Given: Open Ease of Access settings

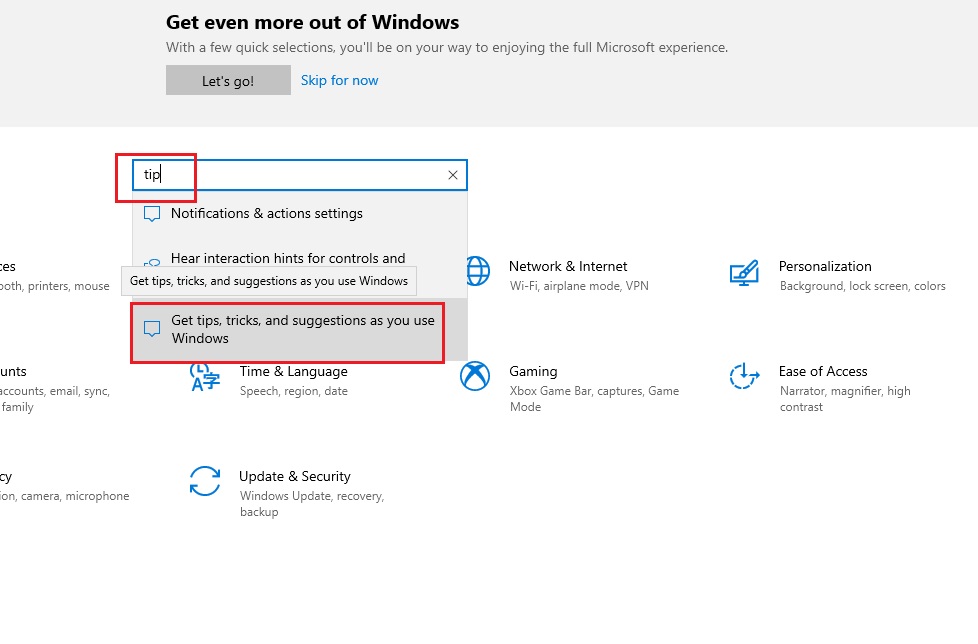Looking at the screenshot, I should tap(823, 372).
